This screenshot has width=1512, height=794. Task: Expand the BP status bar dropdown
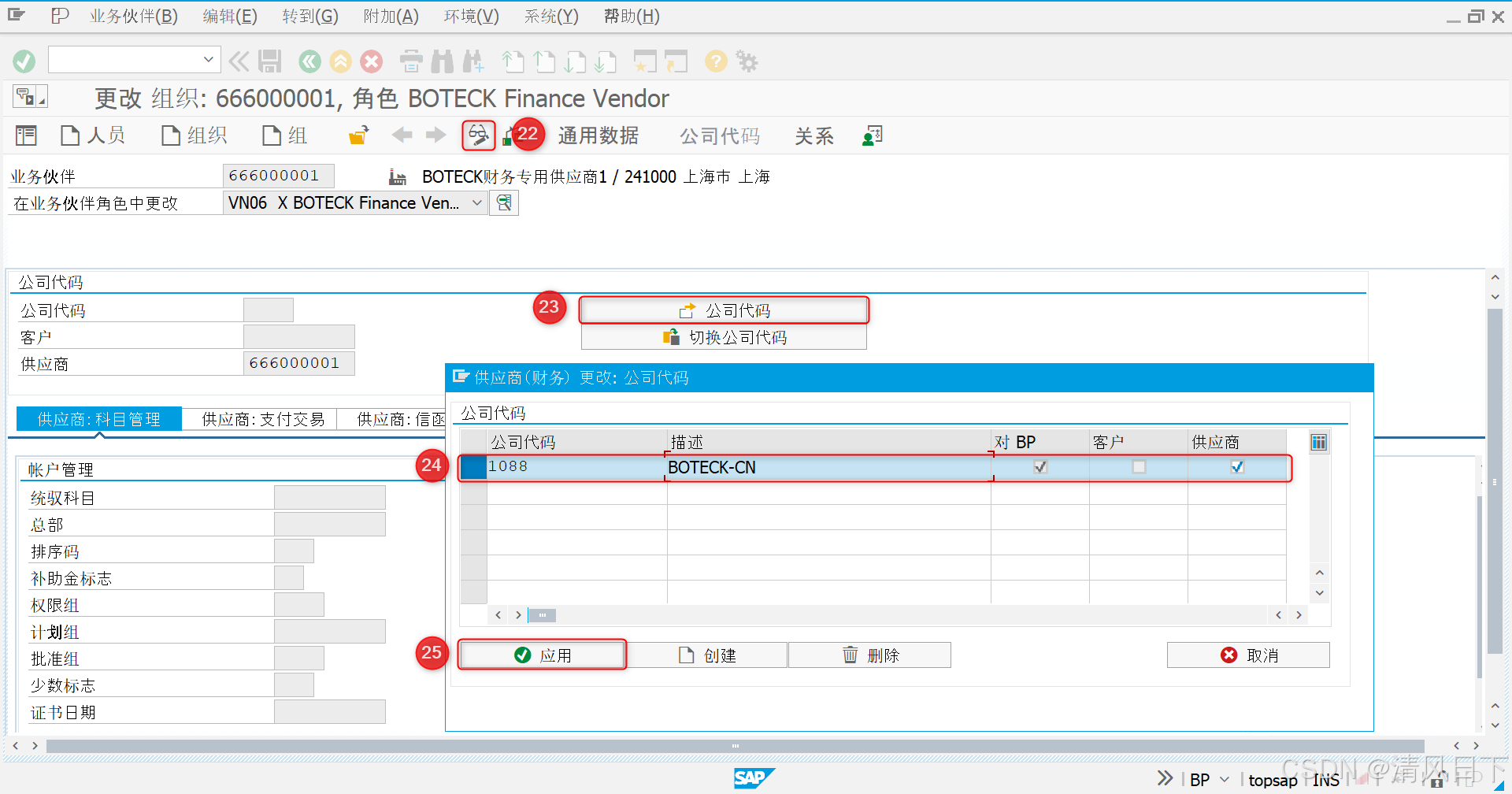tap(1225, 779)
